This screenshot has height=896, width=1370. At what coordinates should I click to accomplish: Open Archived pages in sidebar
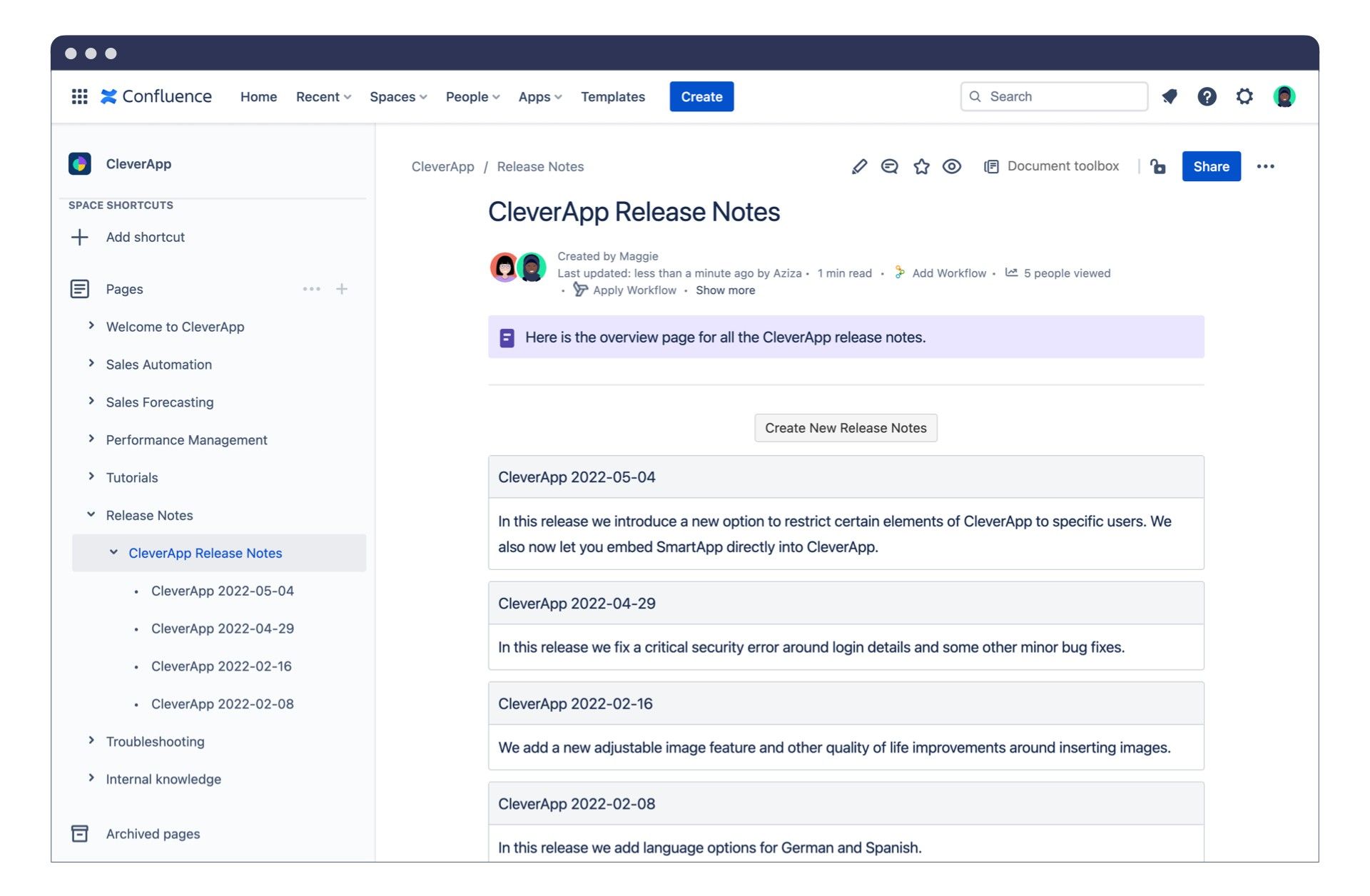click(x=153, y=834)
